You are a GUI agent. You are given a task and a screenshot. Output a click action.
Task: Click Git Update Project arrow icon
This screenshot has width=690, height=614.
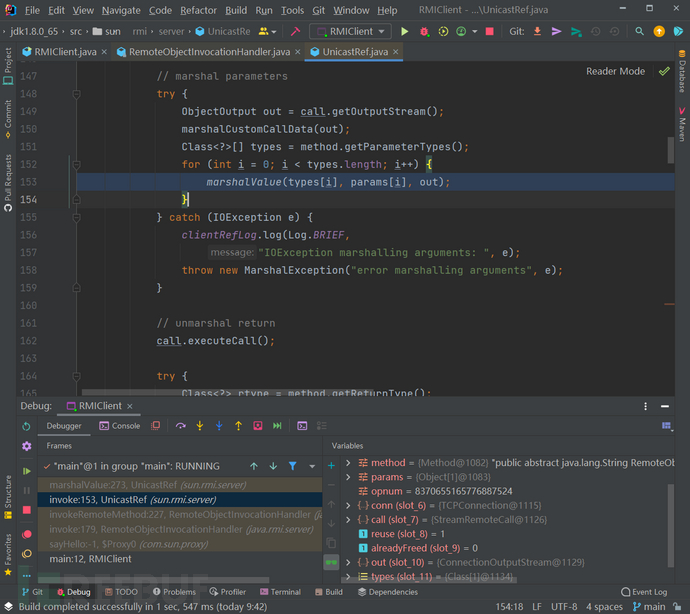click(x=537, y=31)
